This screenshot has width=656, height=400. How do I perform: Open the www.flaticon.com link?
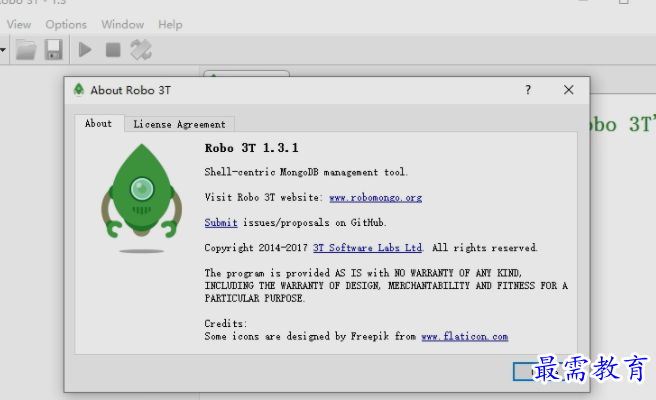tap(465, 336)
